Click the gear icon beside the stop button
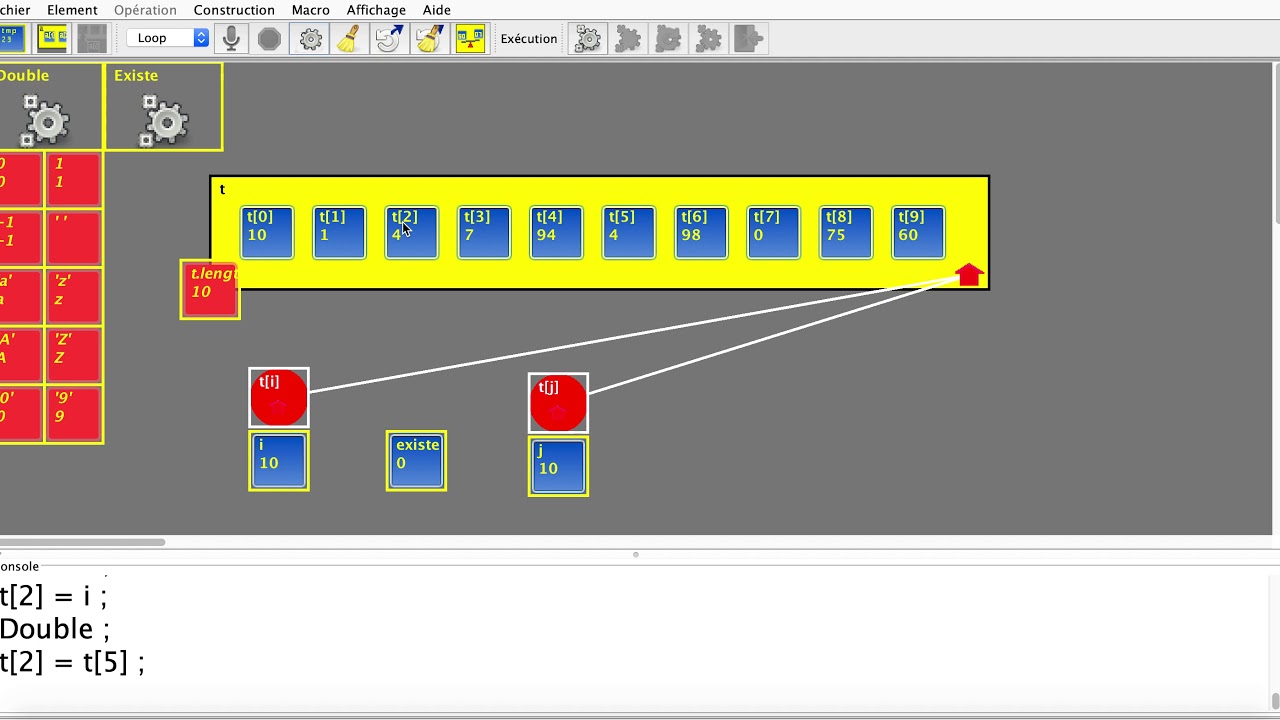 311,39
